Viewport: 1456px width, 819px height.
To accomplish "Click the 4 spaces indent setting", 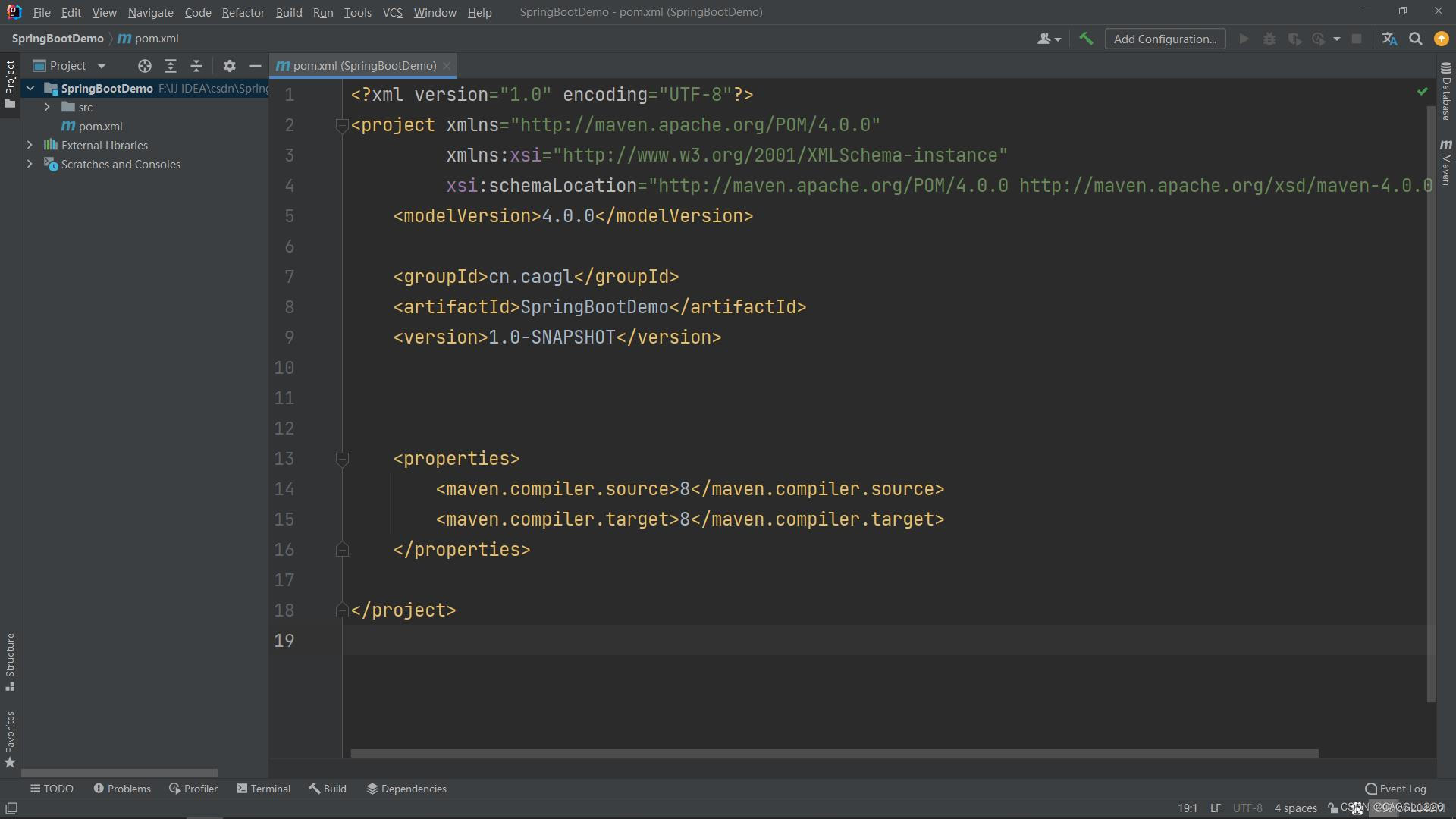I will pos(1295,808).
